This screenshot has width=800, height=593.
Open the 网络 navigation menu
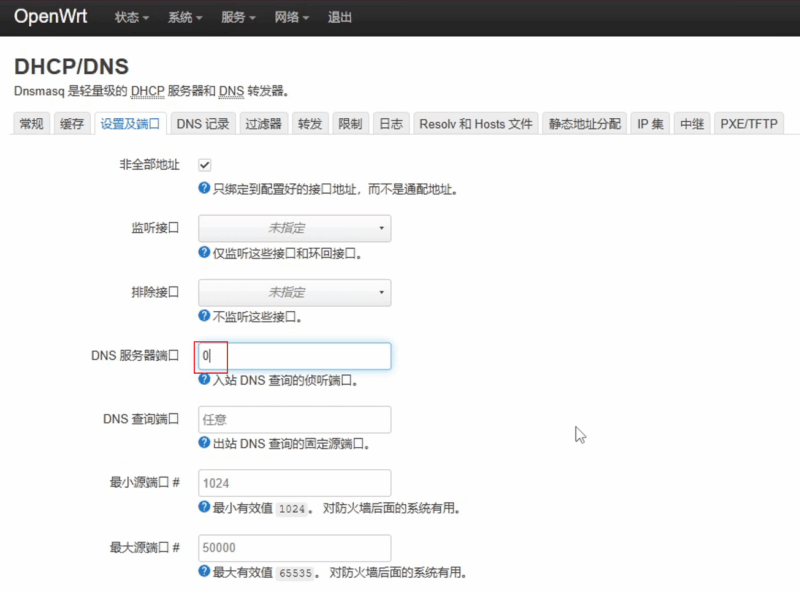[291, 18]
